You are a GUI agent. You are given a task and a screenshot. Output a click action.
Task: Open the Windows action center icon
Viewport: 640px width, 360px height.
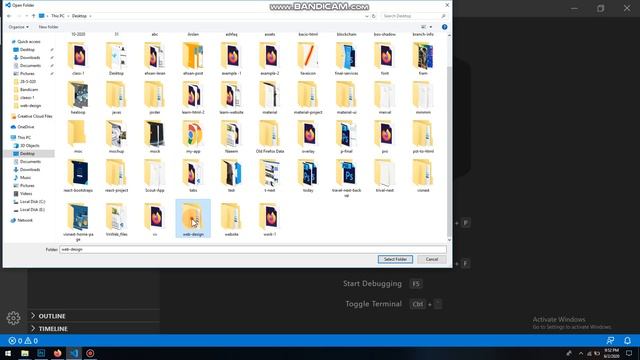(629, 353)
